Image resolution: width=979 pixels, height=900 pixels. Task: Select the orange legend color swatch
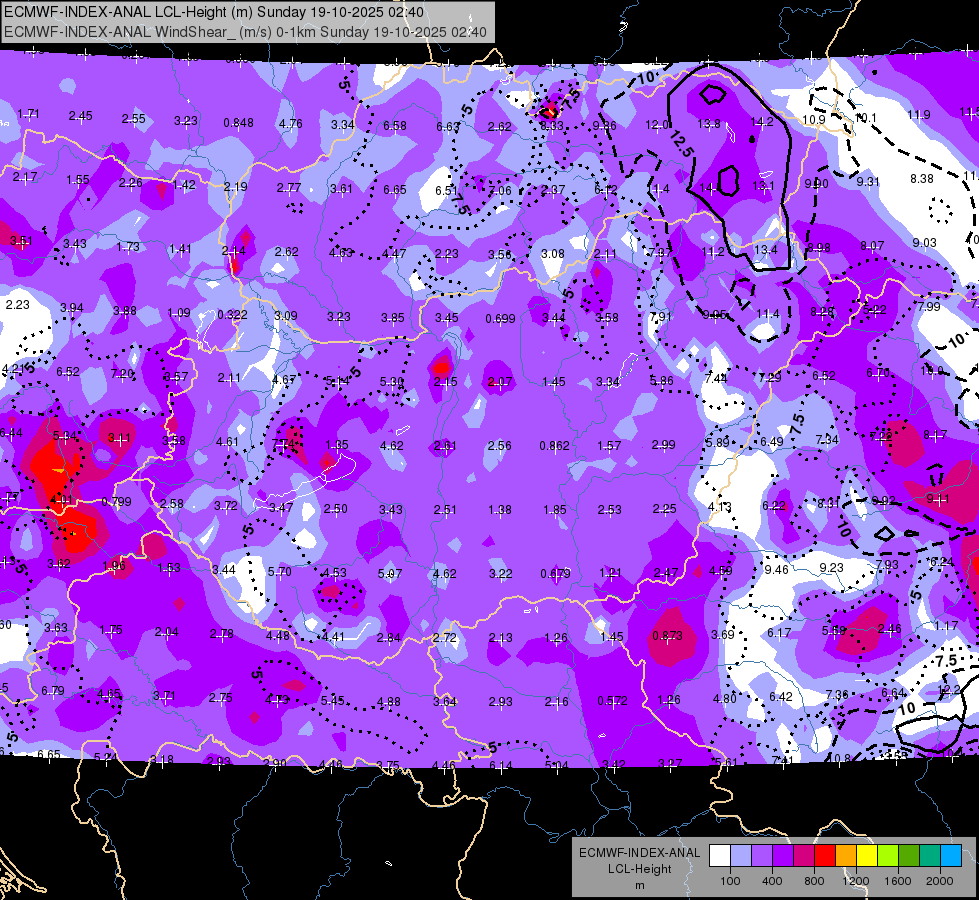tap(846, 856)
